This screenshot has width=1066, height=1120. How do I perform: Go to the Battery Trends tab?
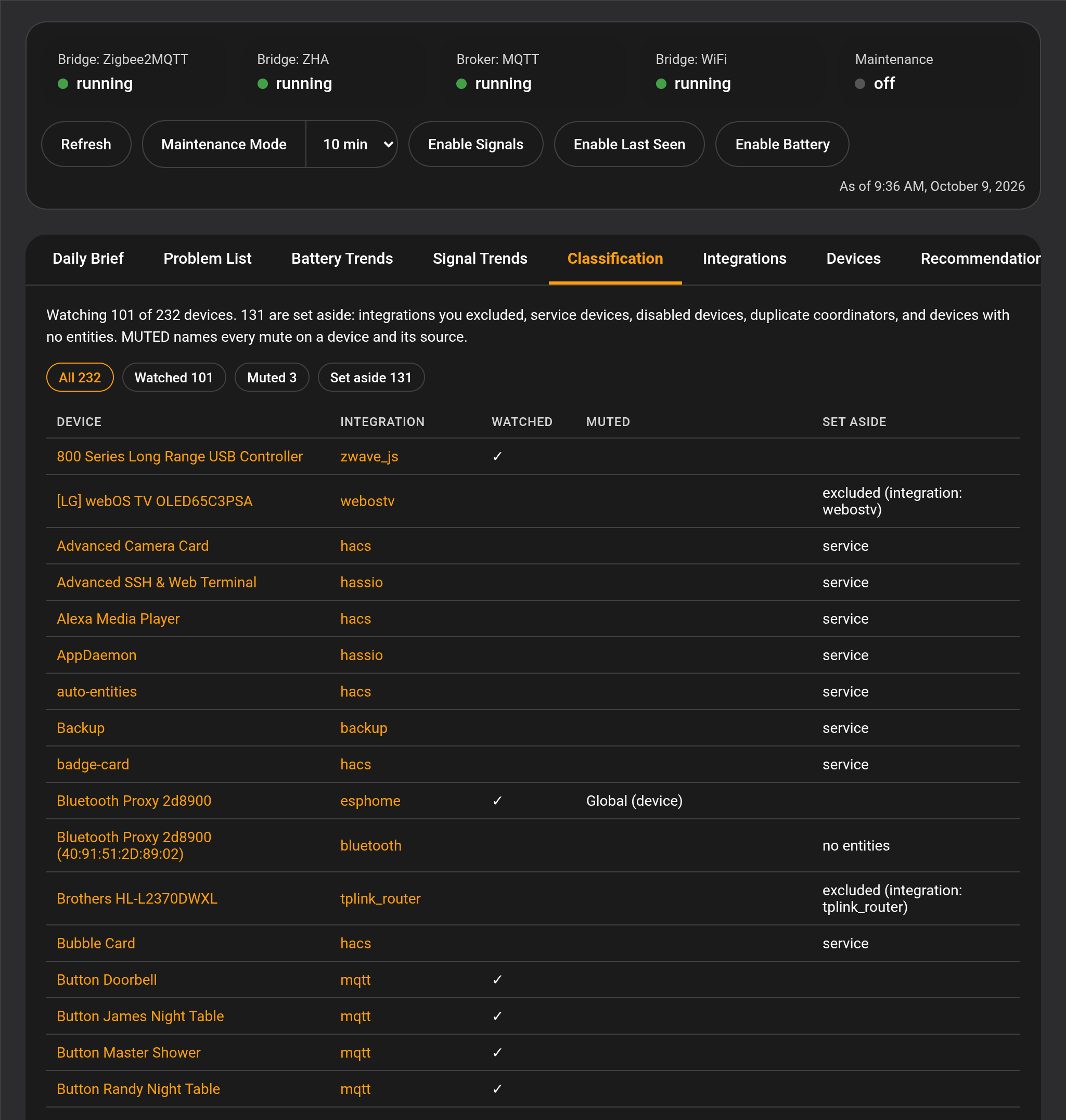pos(342,259)
